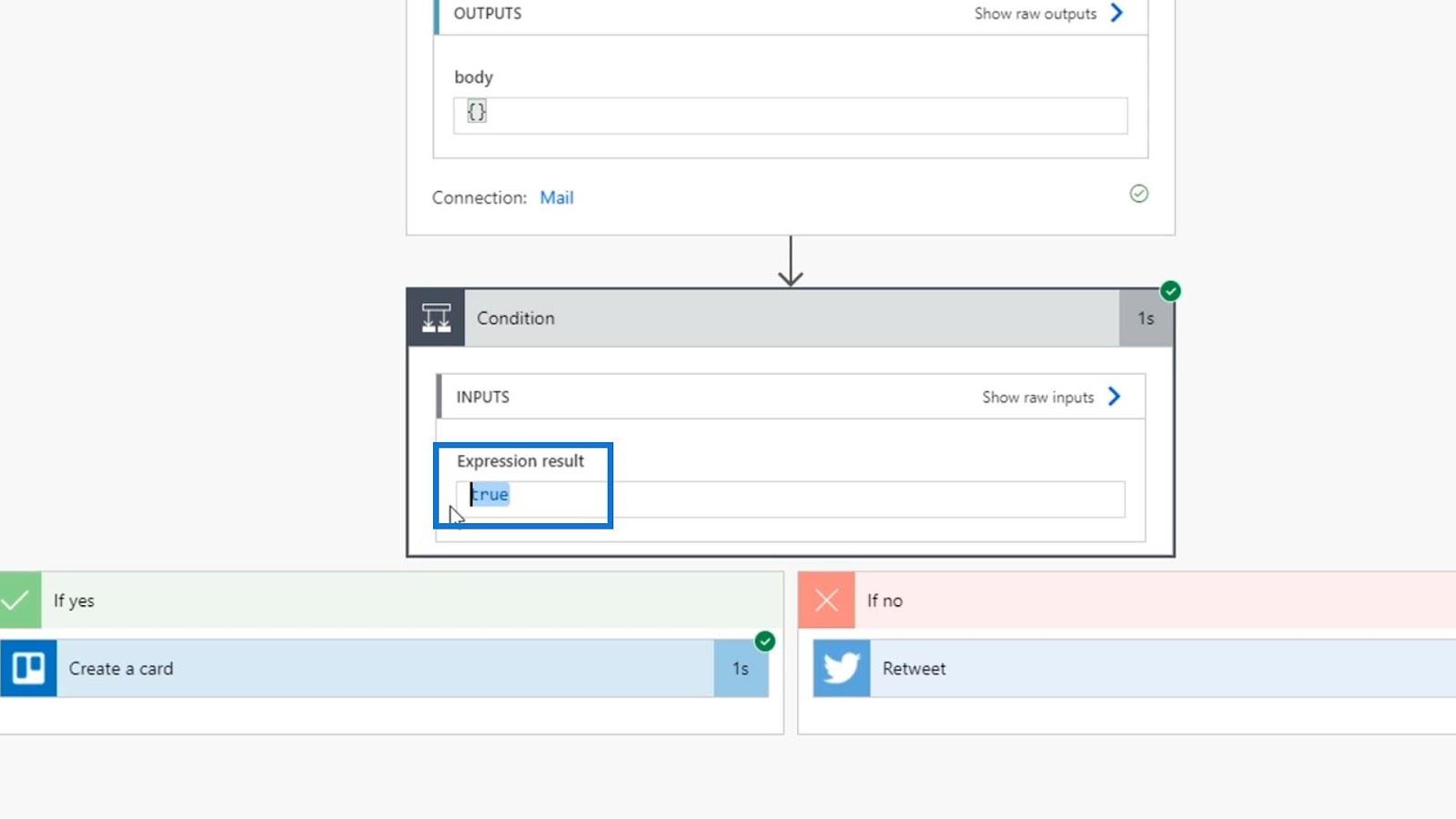Click the INPUTS section label

482,397
